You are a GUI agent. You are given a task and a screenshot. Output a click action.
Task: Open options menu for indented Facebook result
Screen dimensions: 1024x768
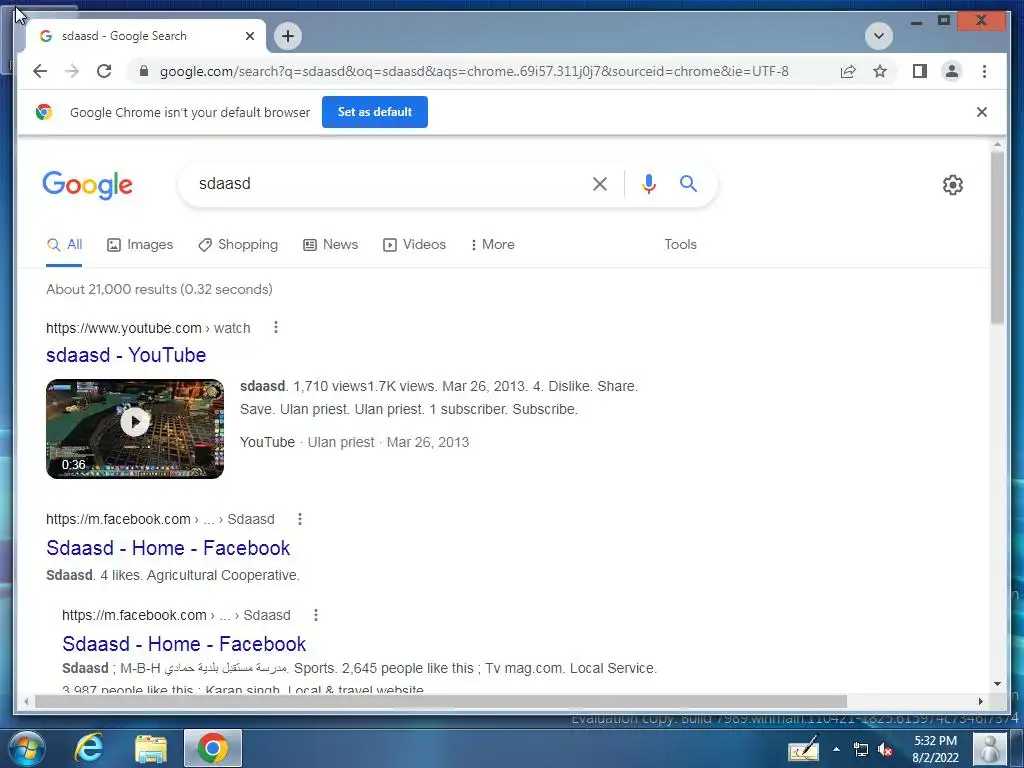click(315, 615)
